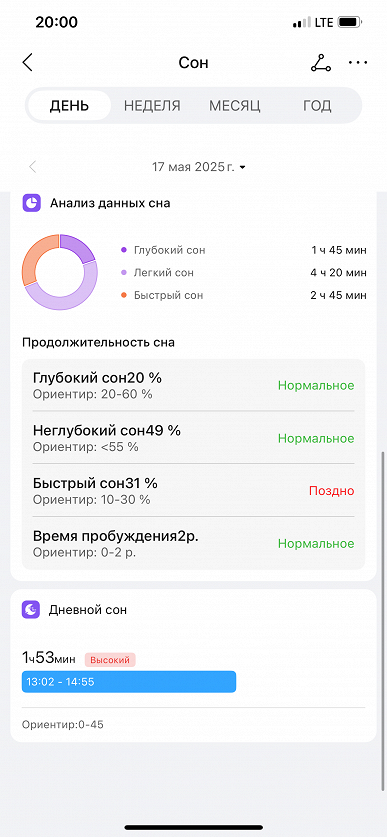This screenshot has width=387, height=837.
Task: Tap the sleep stages donut chart
Action: coord(60,272)
